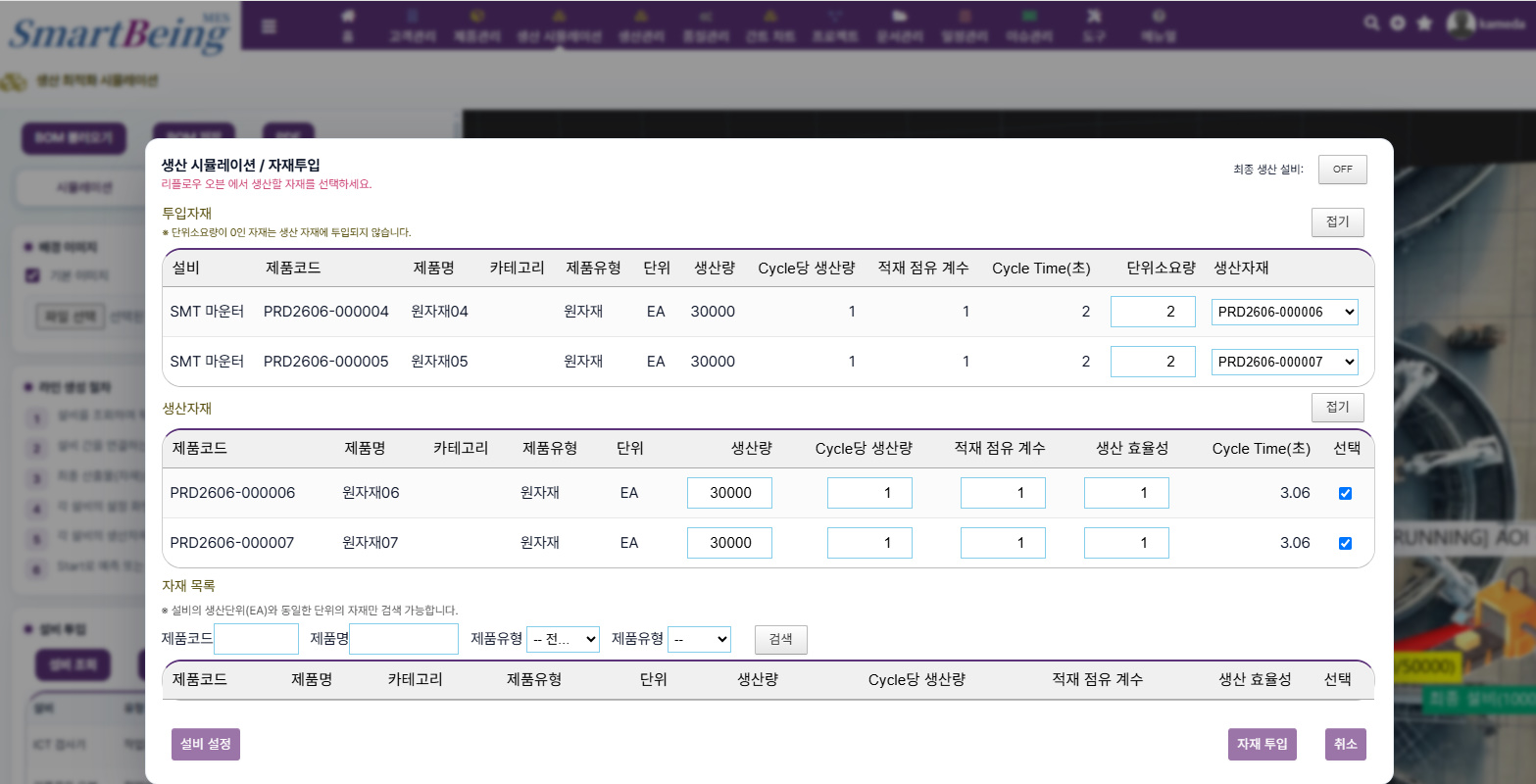Screen dimensions: 1536x784
Task: Open the second 제품유형 dropdown showing --
Action: click(x=699, y=639)
